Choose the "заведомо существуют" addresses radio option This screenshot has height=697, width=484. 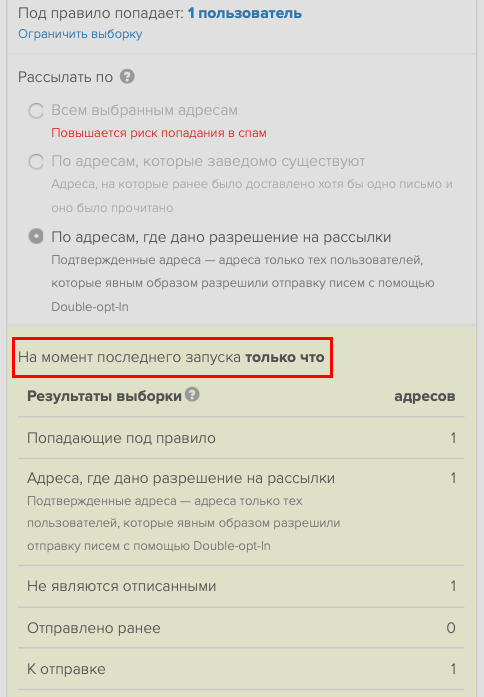[36, 161]
